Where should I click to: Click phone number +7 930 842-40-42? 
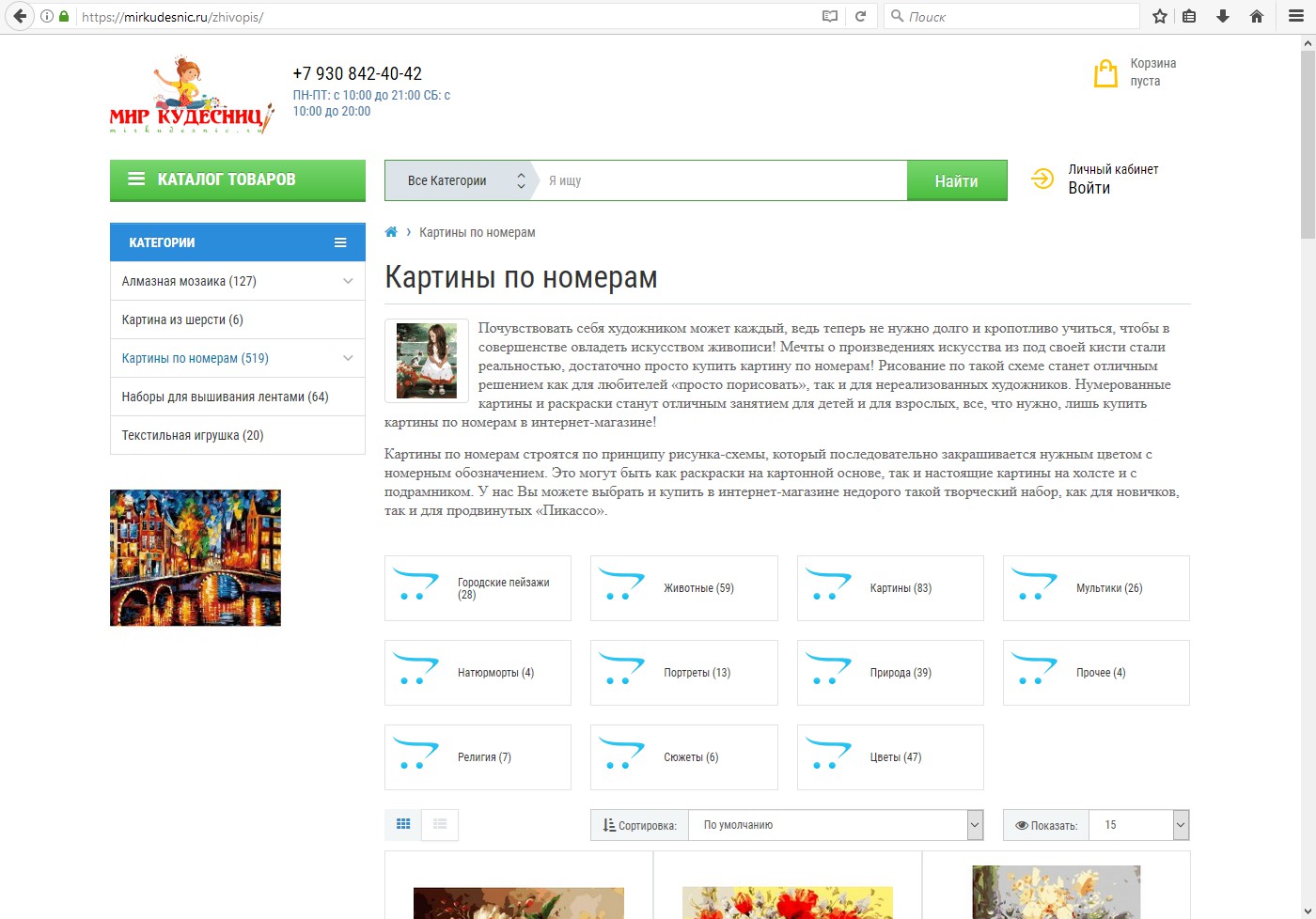[357, 73]
